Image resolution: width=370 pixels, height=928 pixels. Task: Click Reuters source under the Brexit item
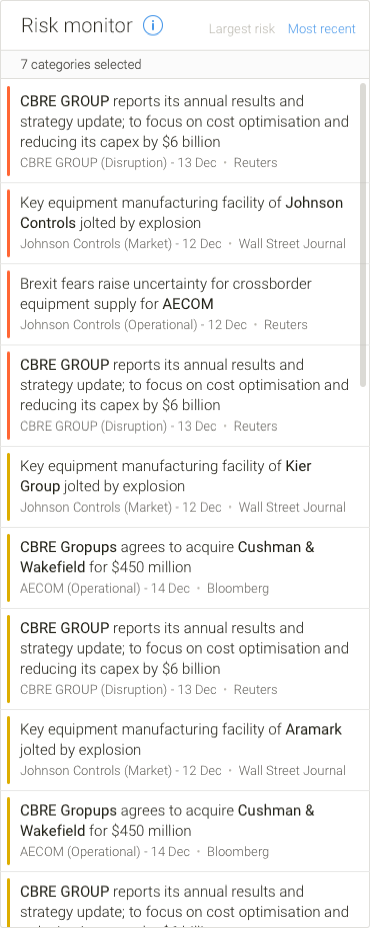coord(285,324)
